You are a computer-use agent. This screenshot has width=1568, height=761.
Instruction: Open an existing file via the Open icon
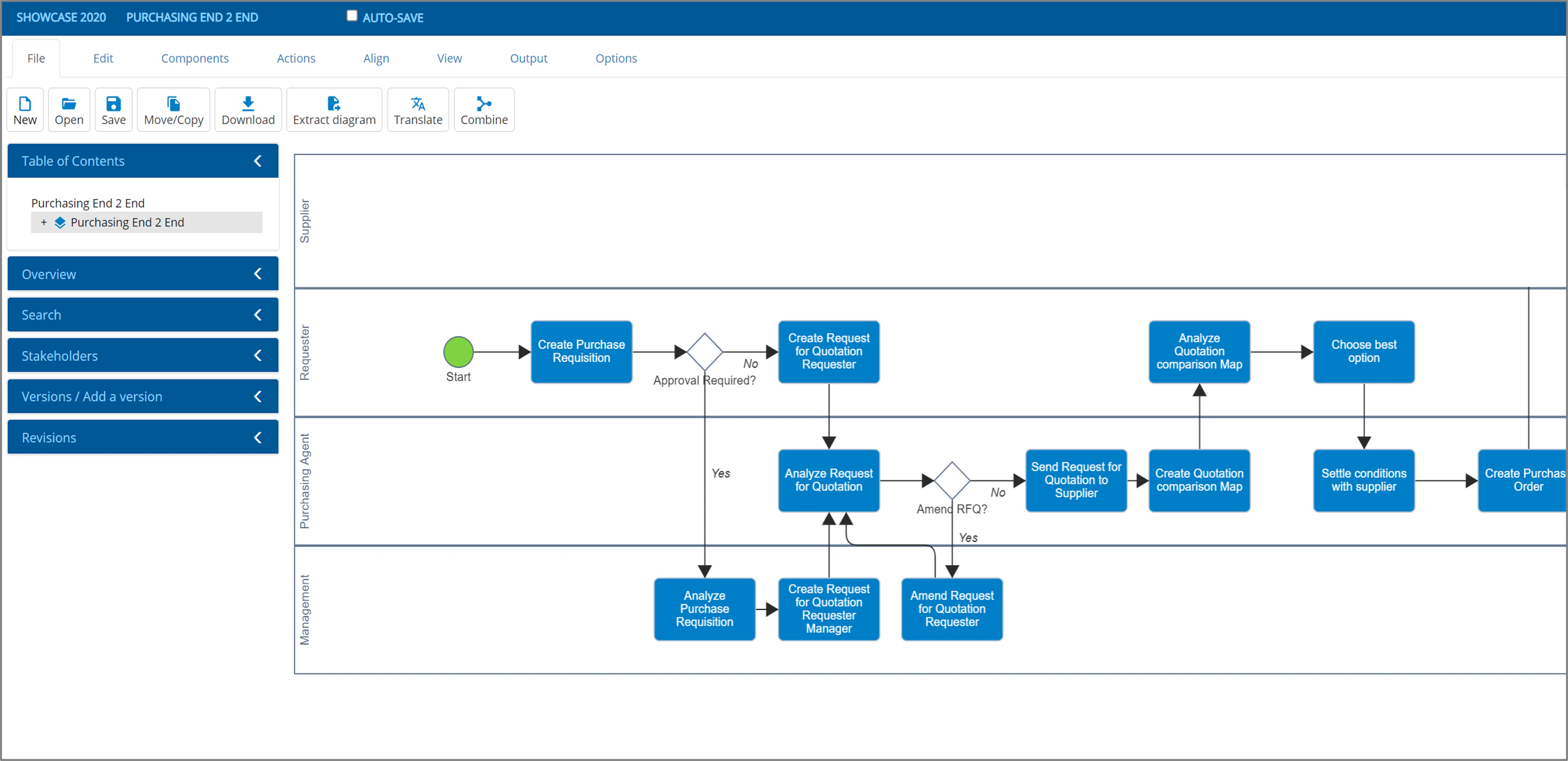pyautogui.click(x=69, y=109)
